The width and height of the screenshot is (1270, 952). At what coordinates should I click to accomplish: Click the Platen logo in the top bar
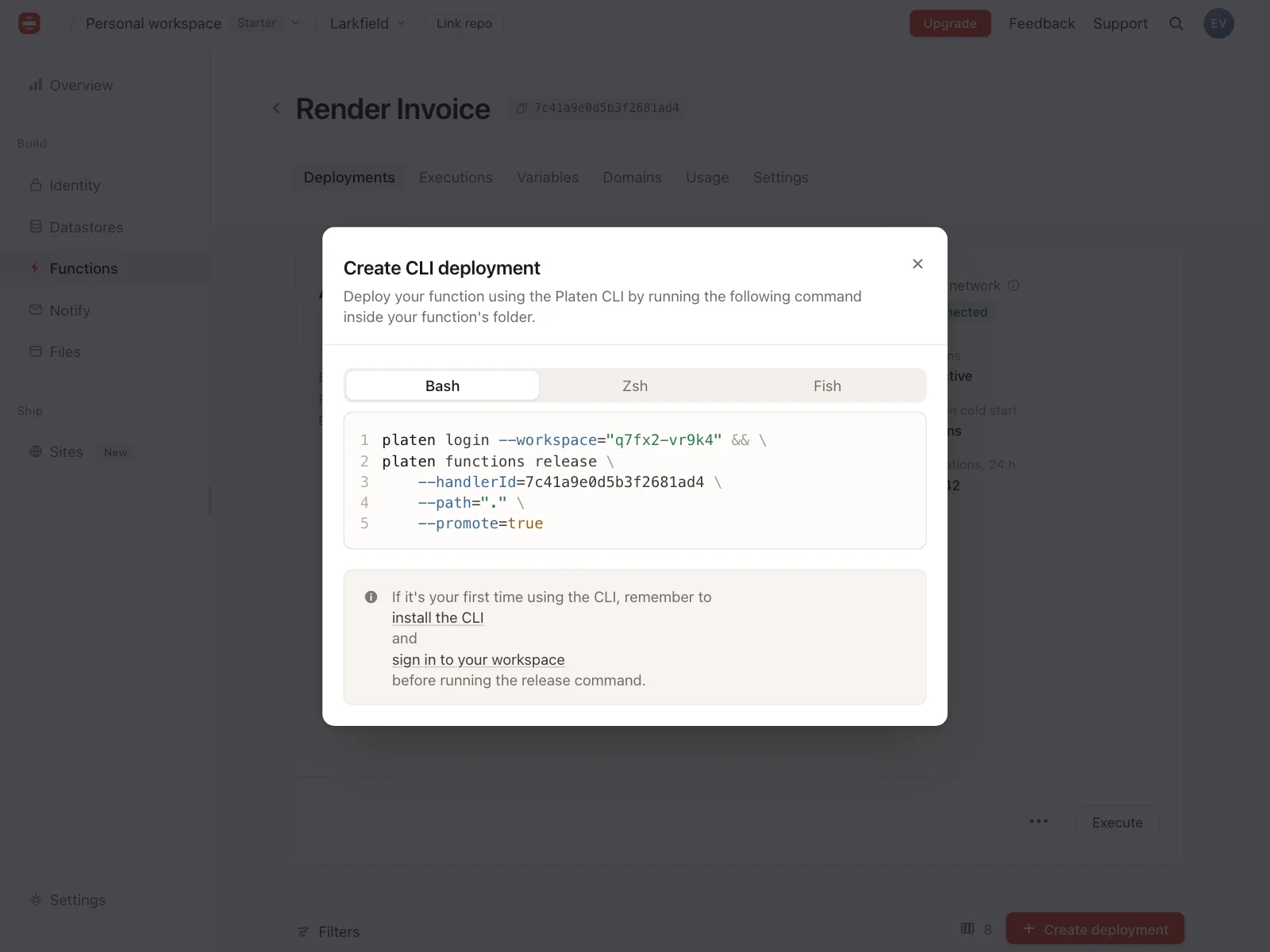pos(29,24)
